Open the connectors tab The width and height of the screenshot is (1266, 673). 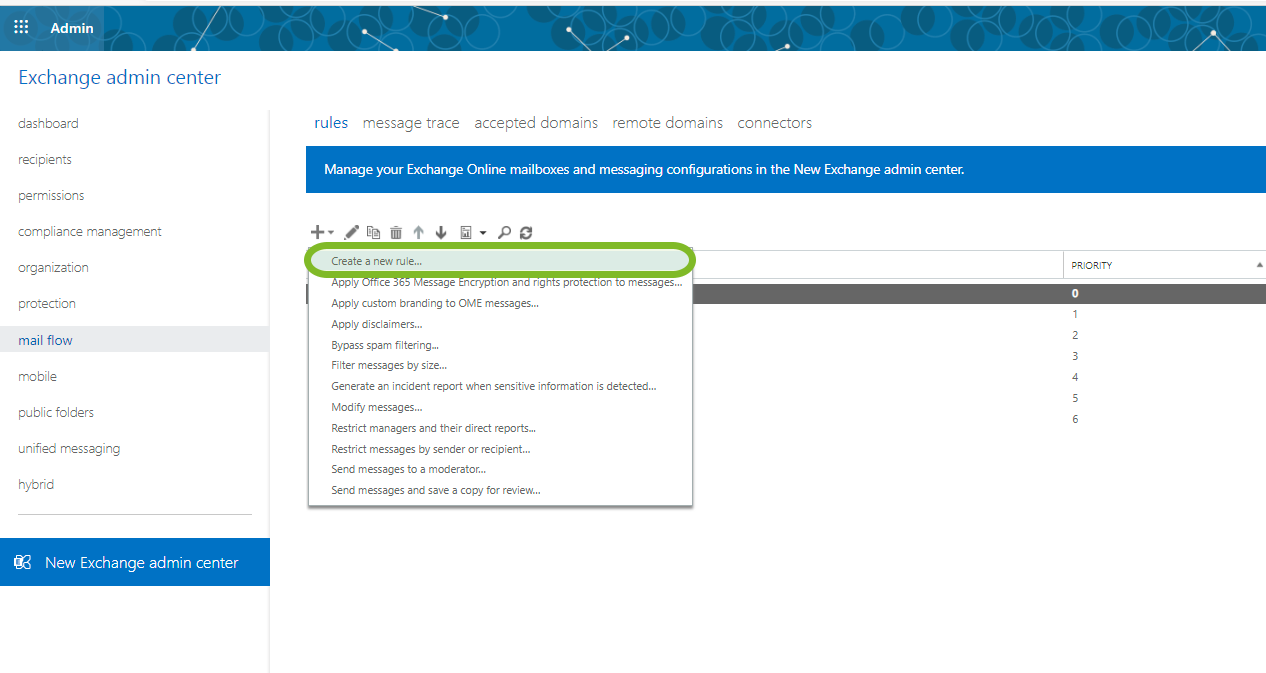pyautogui.click(x=775, y=123)
